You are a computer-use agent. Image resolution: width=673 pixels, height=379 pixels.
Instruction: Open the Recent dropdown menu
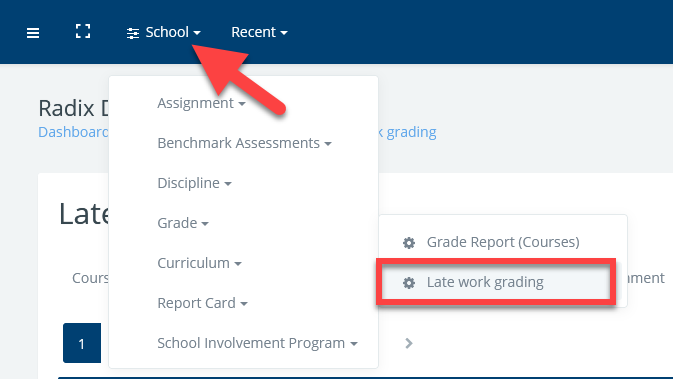pyautogui.click(x=259, y=32)
